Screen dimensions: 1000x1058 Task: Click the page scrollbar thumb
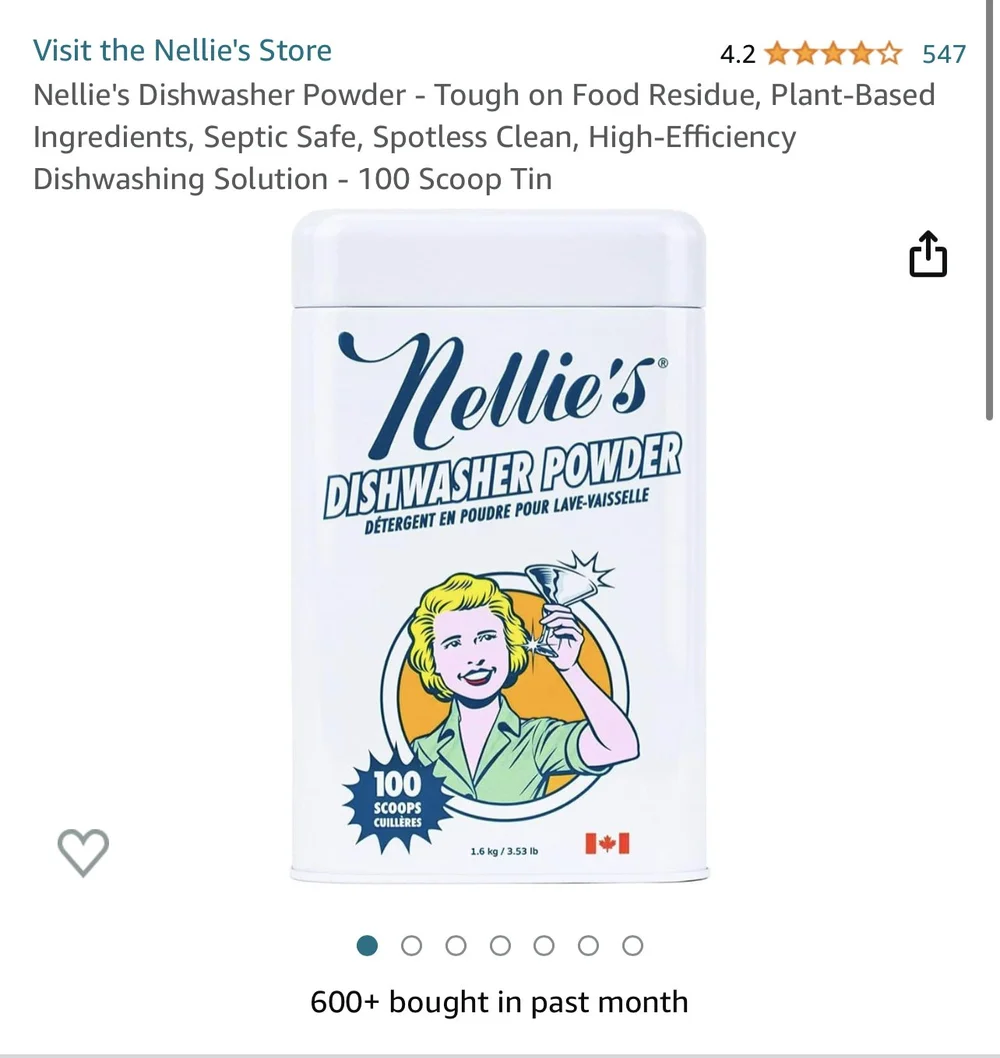(x=989, y=210)
